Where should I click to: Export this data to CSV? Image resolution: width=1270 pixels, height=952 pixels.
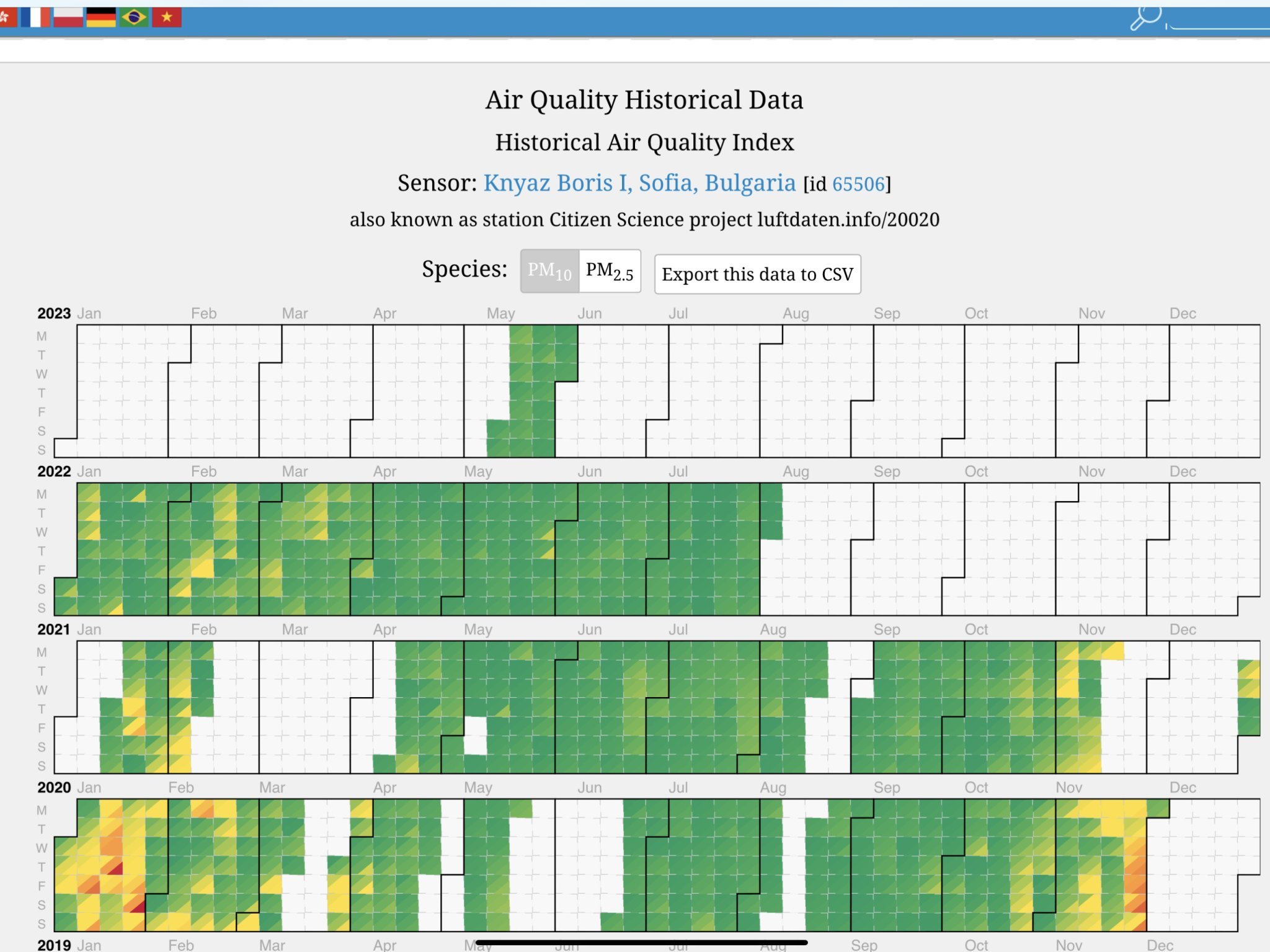tap(757, 274)
